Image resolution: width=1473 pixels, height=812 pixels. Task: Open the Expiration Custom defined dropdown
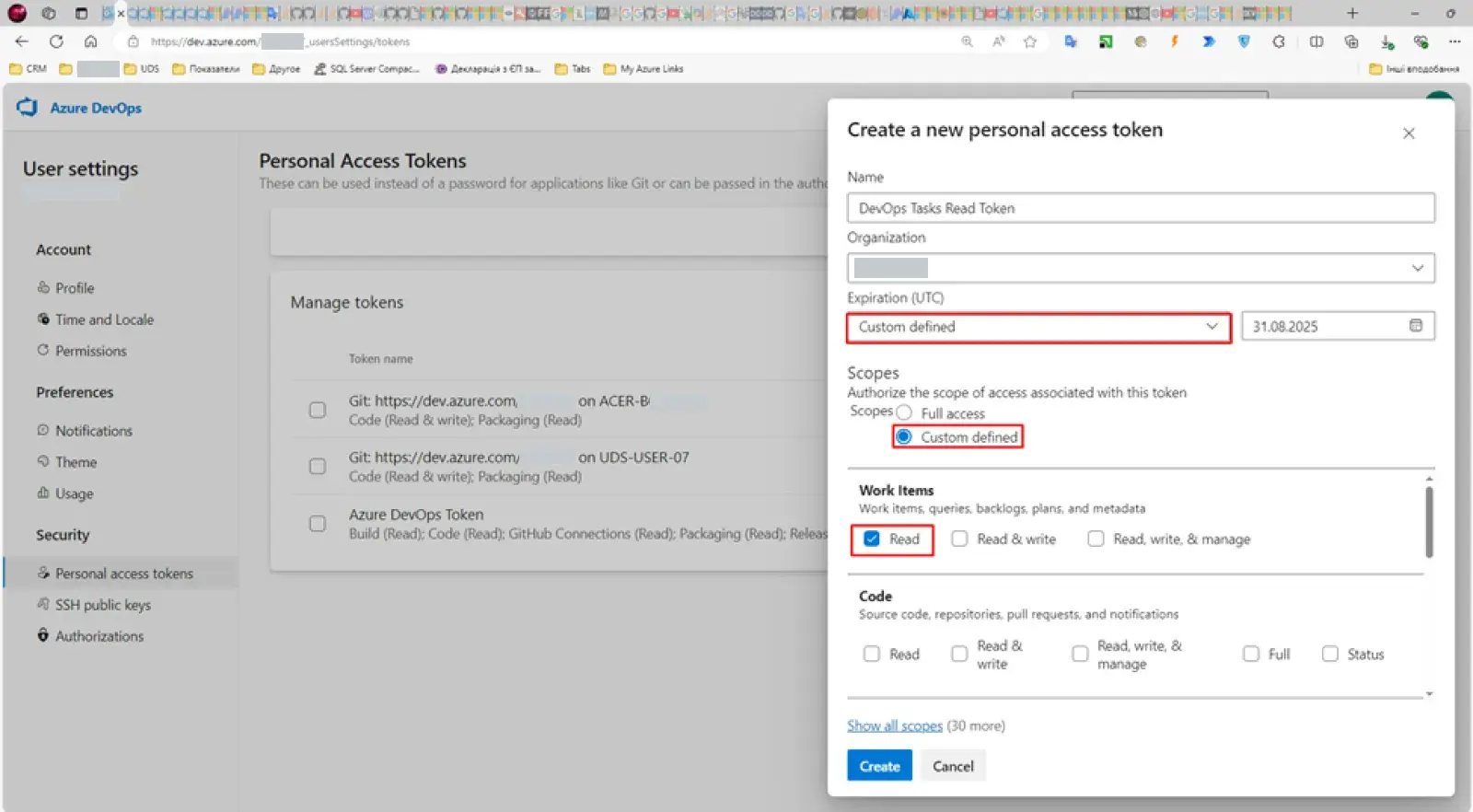(1038, 327)
